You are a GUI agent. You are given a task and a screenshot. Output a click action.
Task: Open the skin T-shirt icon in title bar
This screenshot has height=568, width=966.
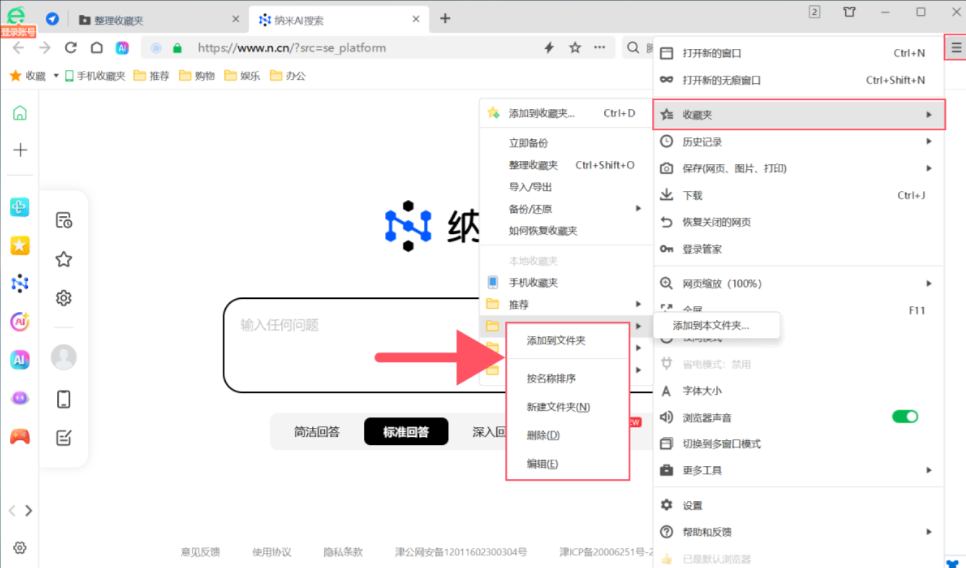(849, 12)
